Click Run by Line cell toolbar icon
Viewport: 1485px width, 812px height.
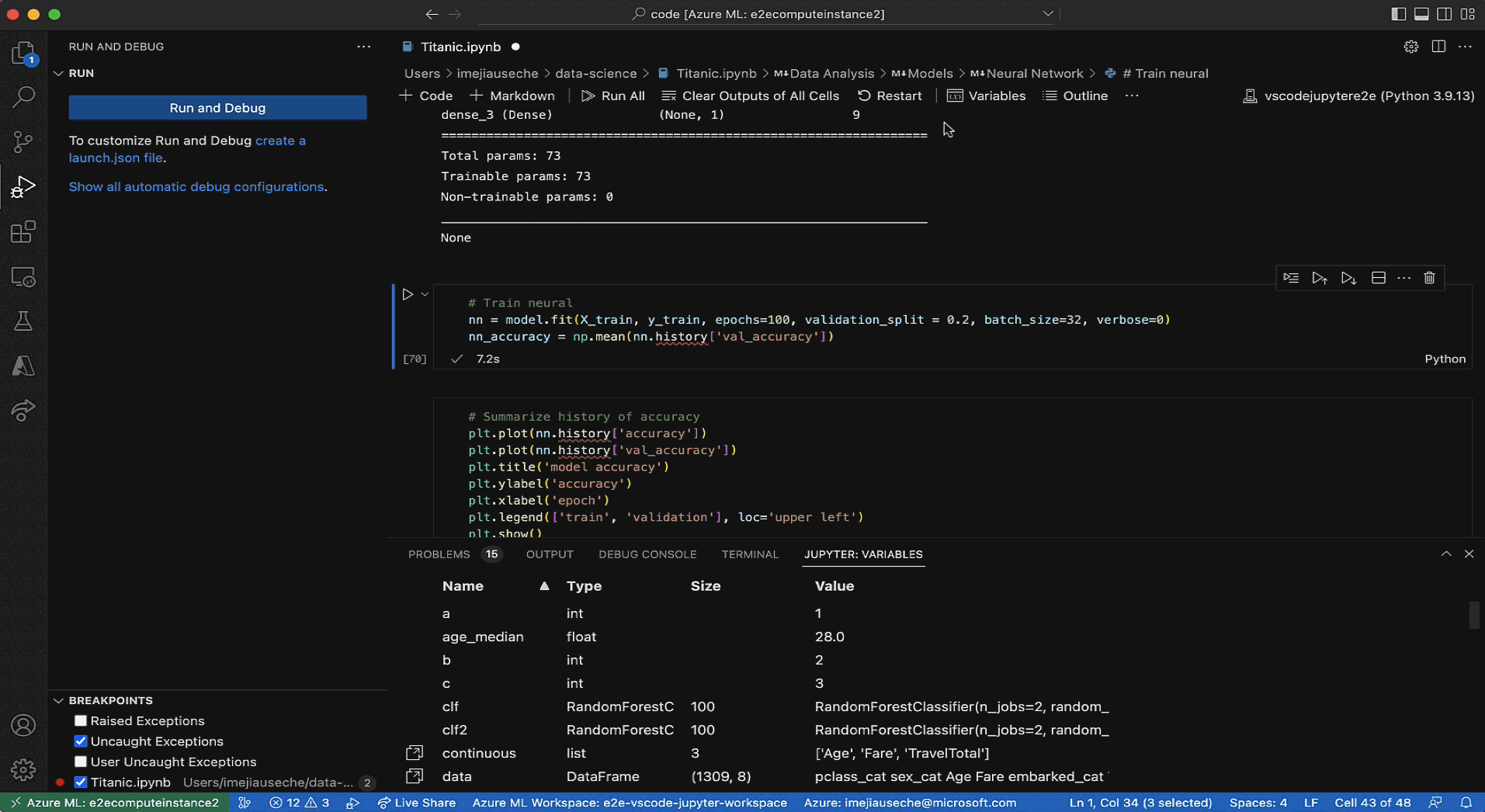click(x=1291, y=278)
